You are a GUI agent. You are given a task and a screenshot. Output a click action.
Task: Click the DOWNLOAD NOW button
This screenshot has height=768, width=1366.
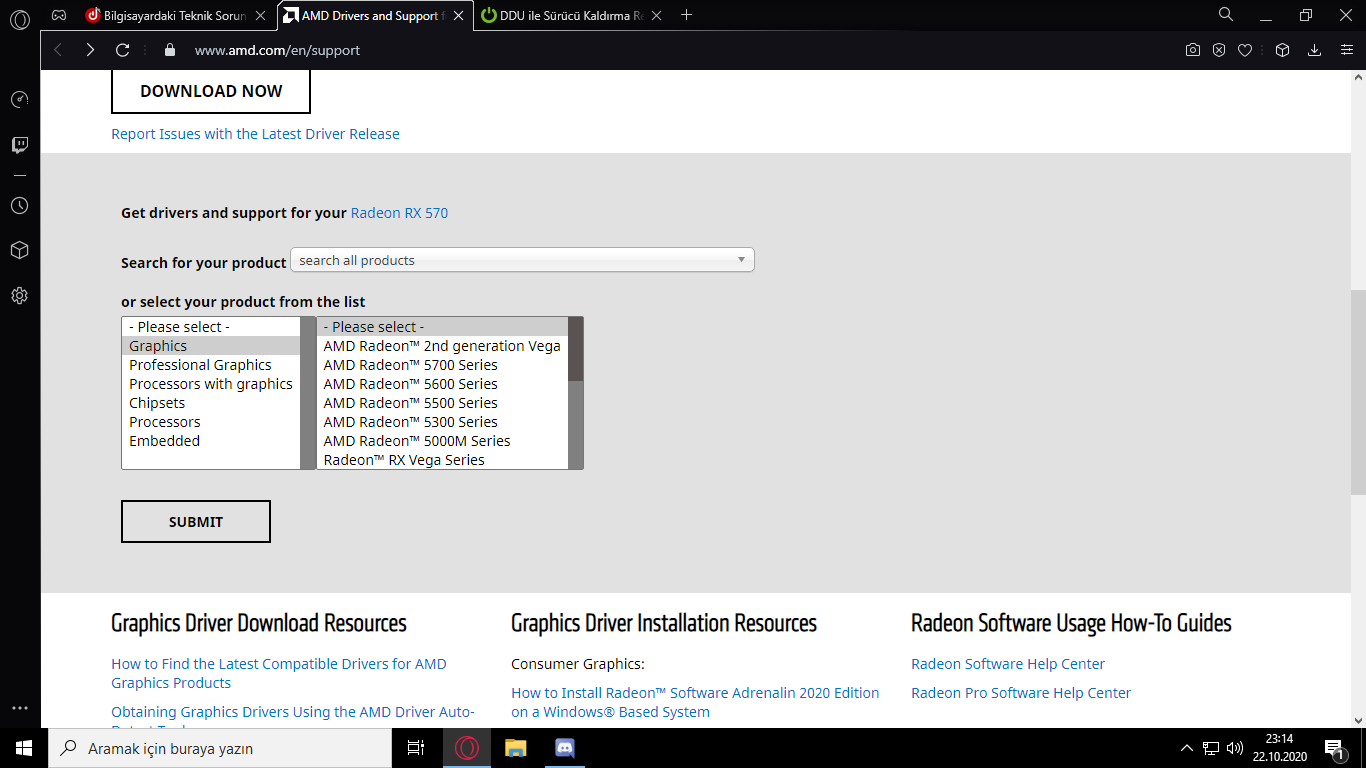click(x=211, y=91)
